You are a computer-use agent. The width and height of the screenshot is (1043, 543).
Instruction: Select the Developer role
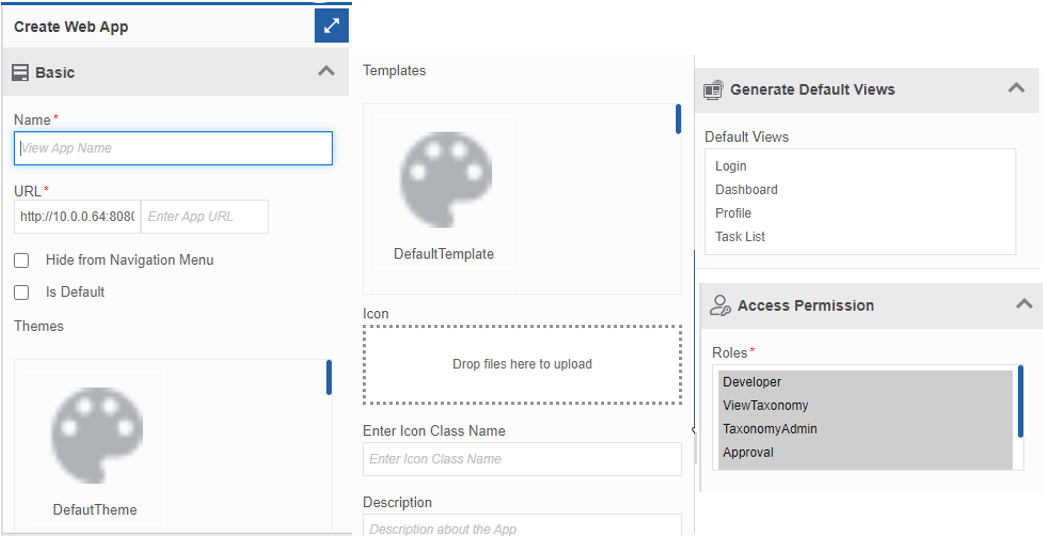pos(865,382)
